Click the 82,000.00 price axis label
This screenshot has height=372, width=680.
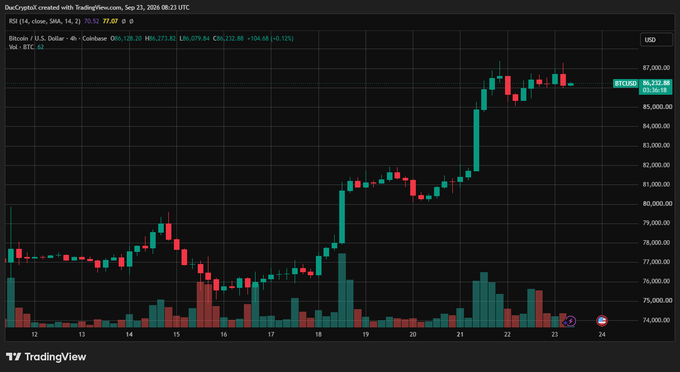point(655,165)
